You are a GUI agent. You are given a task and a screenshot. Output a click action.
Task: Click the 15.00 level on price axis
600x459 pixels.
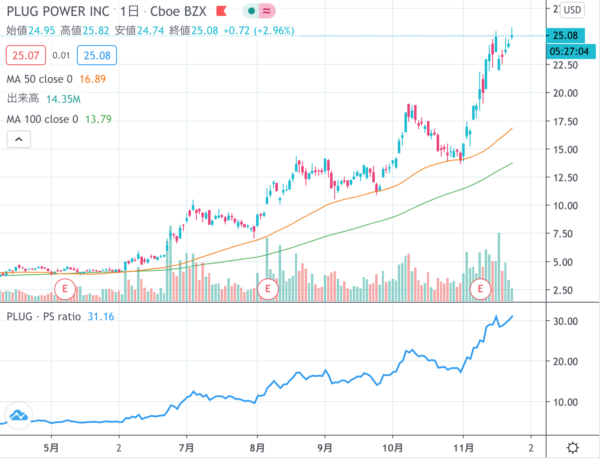565,150
